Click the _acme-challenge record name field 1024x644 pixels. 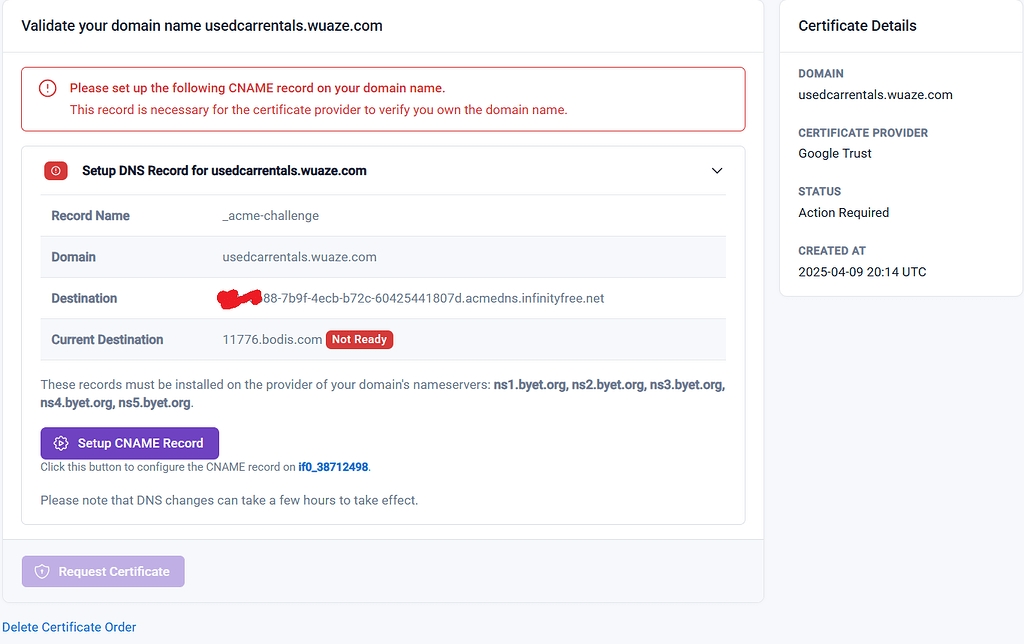click(270, 215)
